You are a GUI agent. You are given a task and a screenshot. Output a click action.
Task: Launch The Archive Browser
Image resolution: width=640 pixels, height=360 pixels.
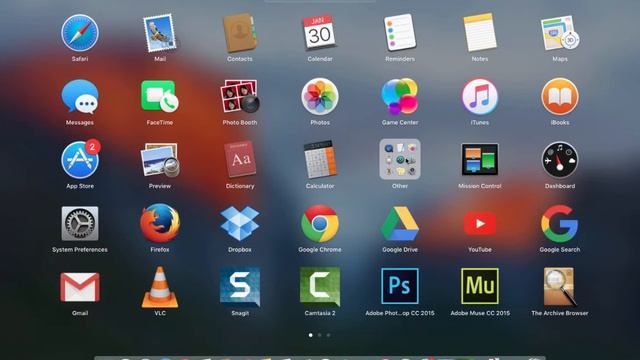(x=560, y=287)
